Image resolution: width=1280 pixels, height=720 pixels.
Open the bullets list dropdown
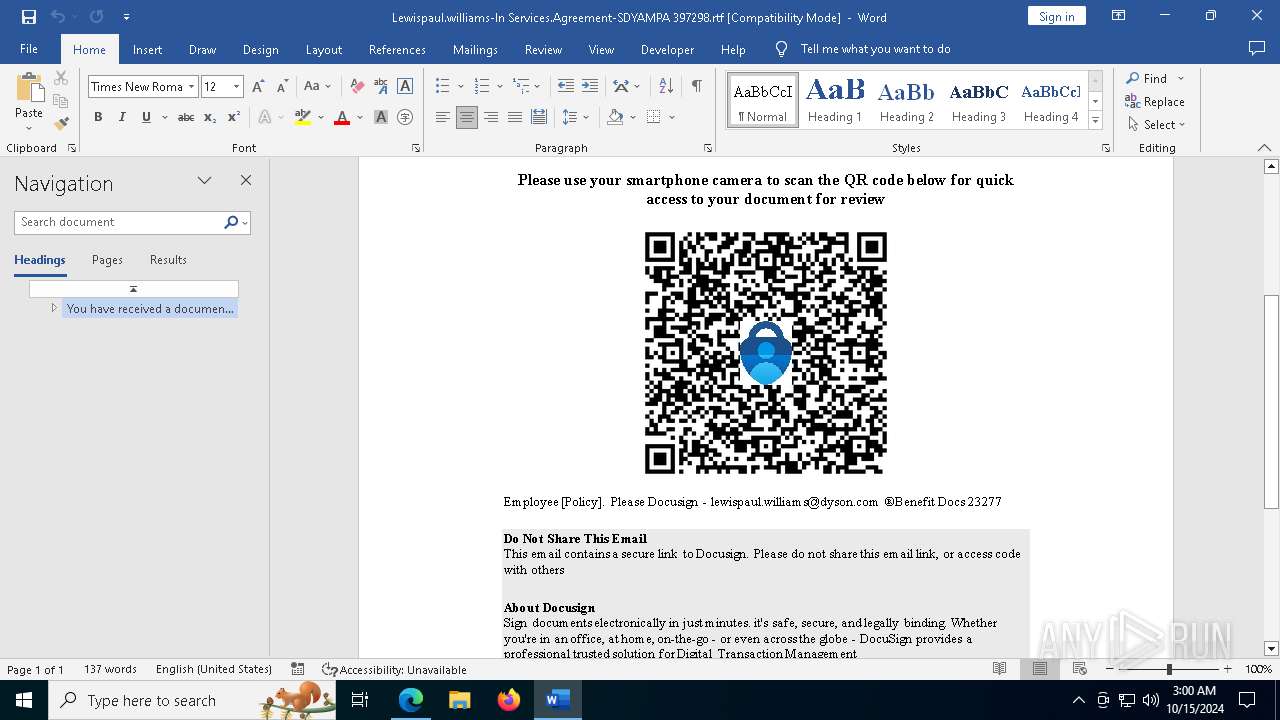(x=461, y=86)
